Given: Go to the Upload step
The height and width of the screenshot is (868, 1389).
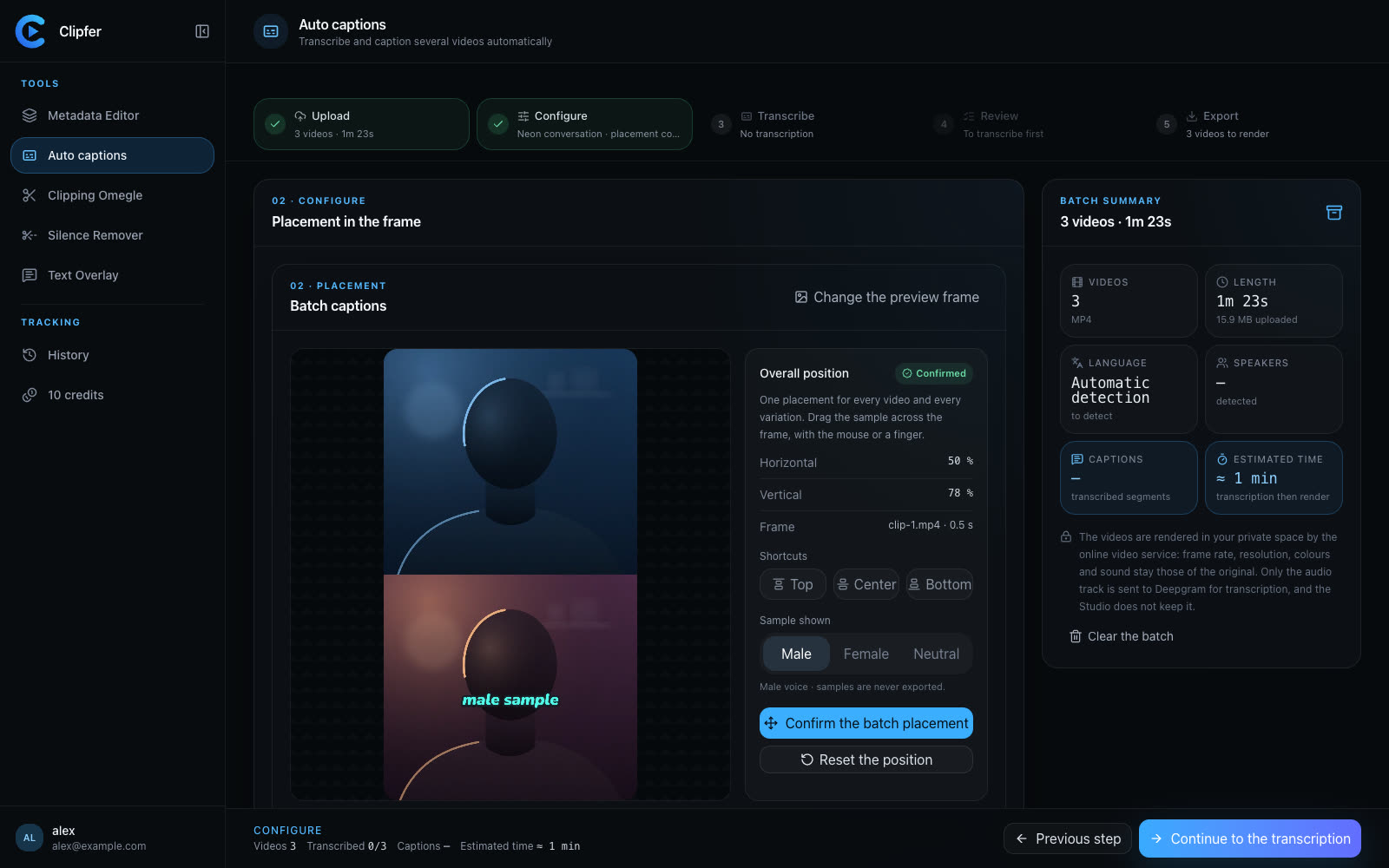Looking at the screenshot, I should (361, 124).
